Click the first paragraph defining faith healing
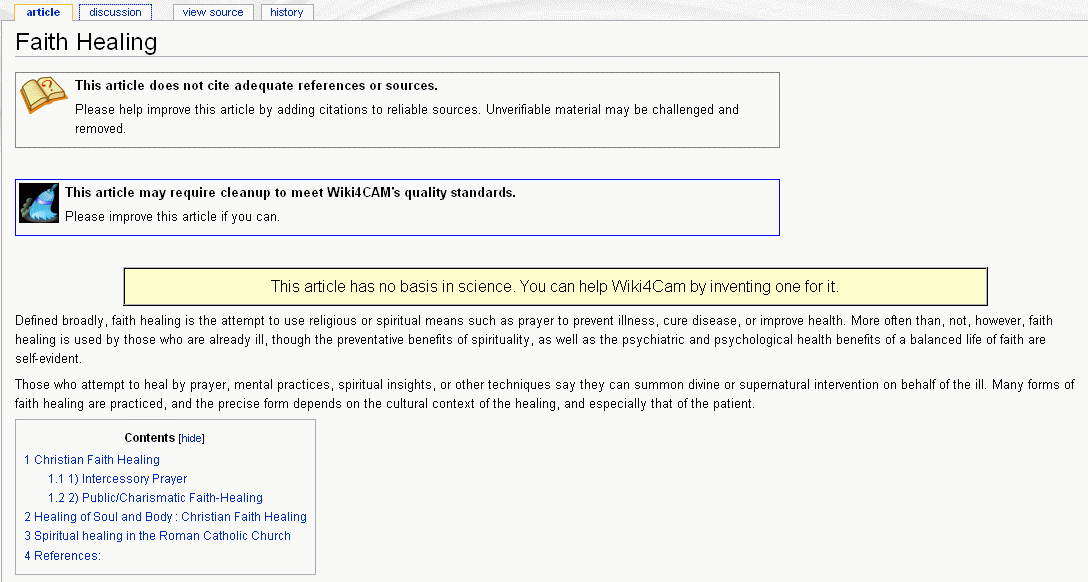 tap(534, 339)
